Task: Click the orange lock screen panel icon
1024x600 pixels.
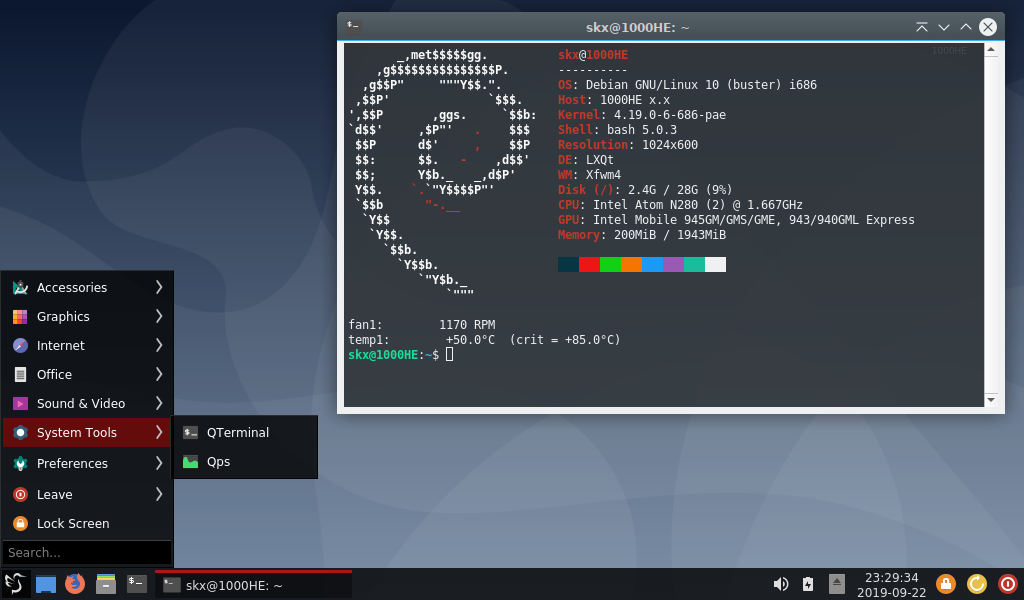Action: 946,584
